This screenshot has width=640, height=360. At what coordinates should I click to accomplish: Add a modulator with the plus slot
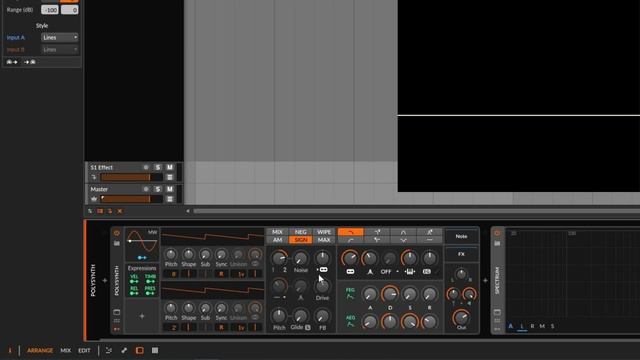pyautogui.click(x=142, y=316)
